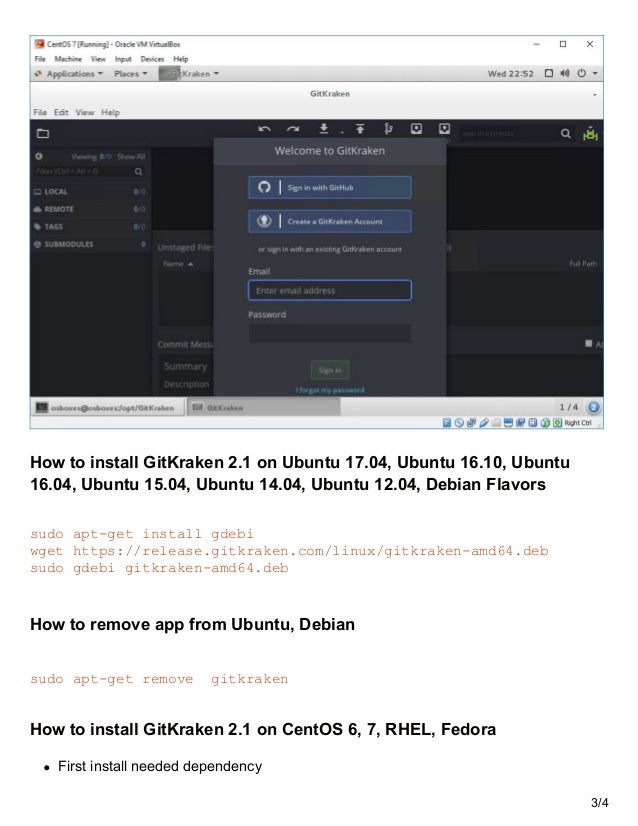Click the Full Path column header
Image resolution: width=638 pixels, height=826 pixels.
583,263
